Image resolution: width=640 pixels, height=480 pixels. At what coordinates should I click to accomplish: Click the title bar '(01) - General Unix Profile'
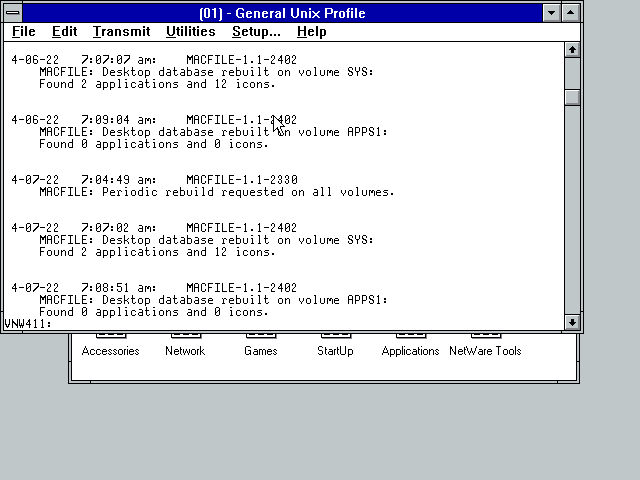[x=282, y=13]
